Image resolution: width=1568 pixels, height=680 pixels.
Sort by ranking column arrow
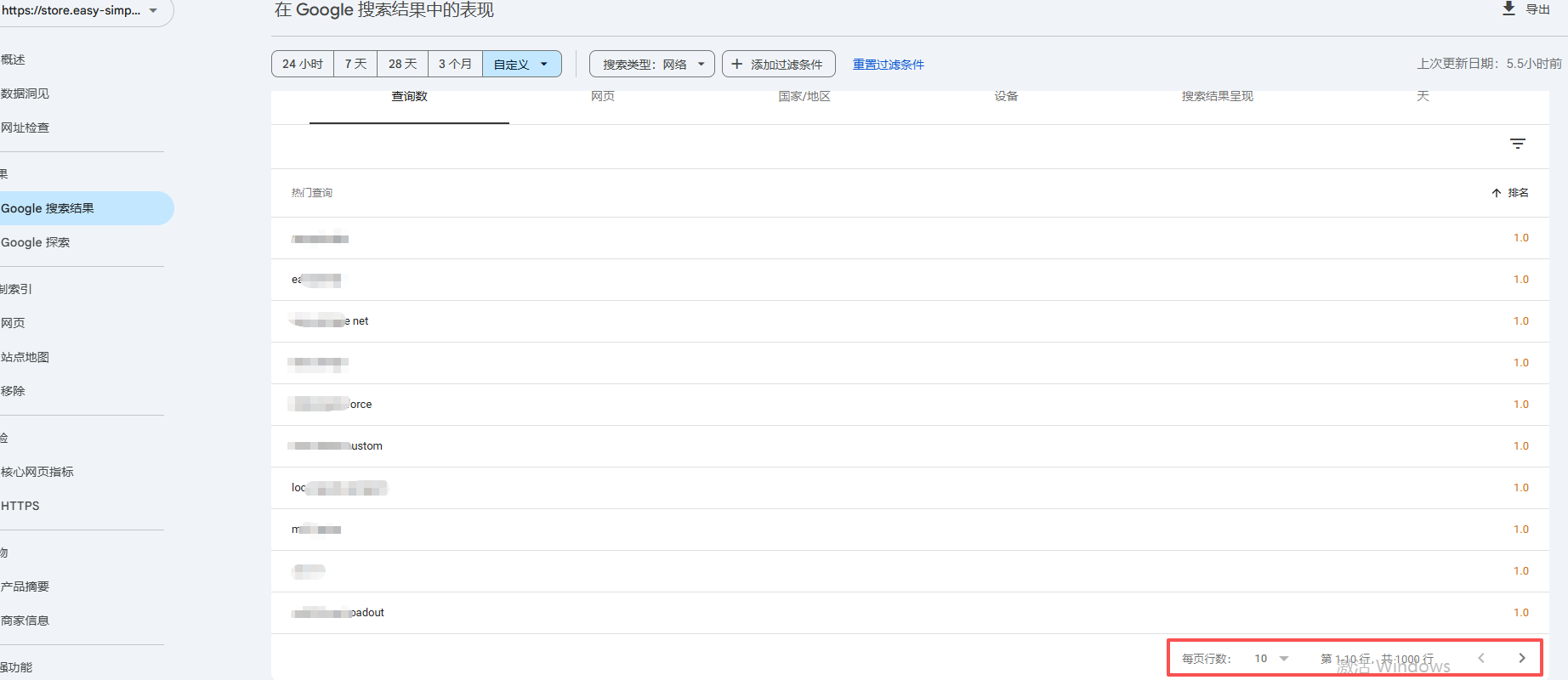click(x=1496, y=193)
